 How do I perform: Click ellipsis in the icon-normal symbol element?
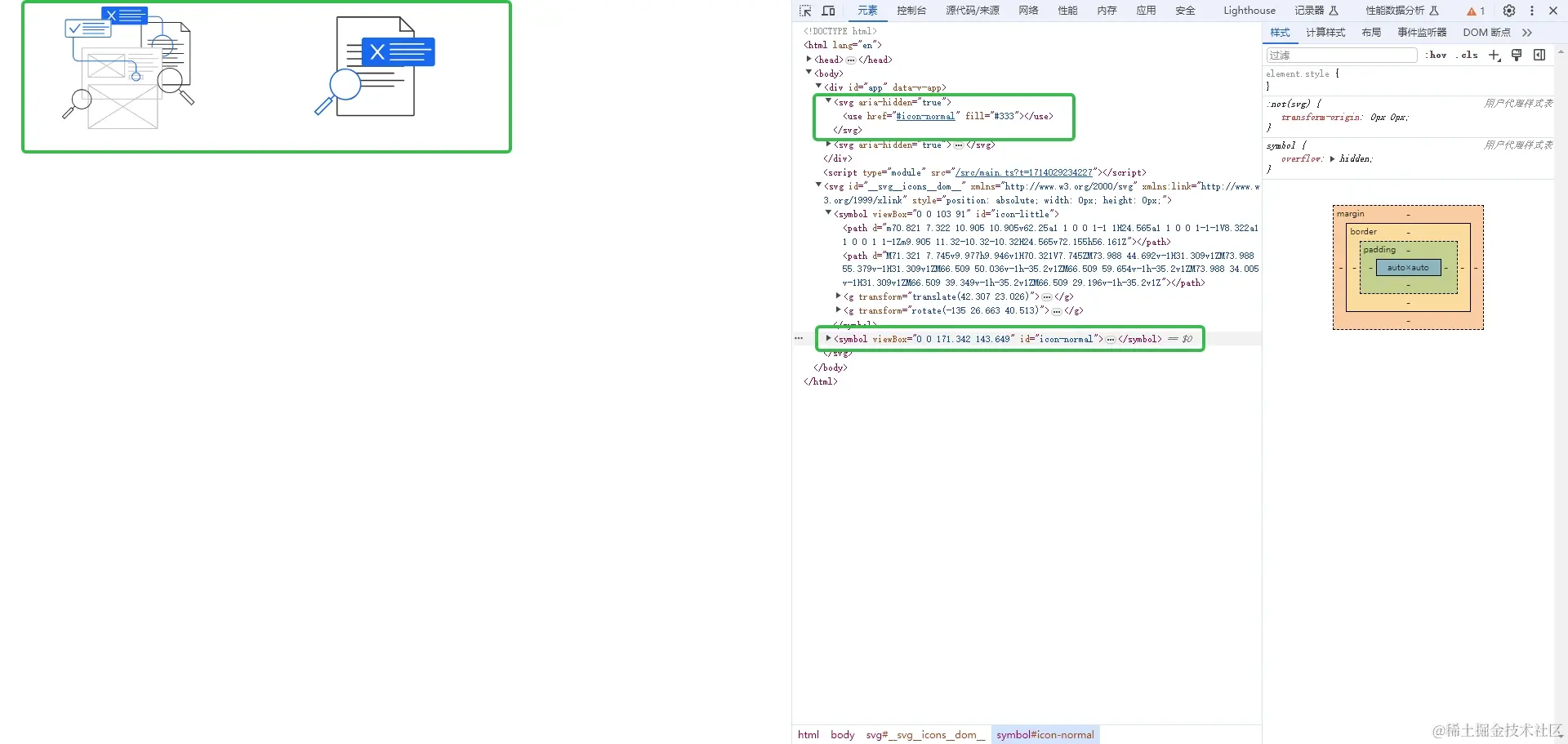(x=1111, y=339)
